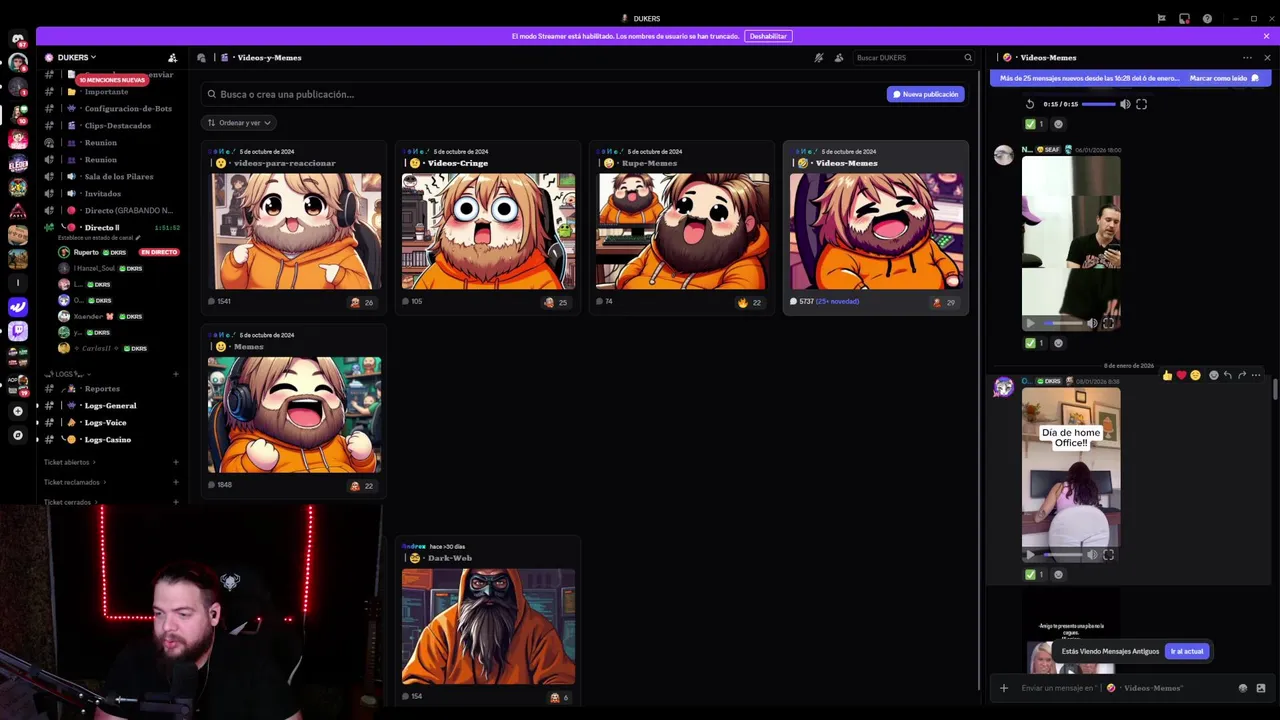Open the sticker/GIF icon in the message box

pyautogui.click(x=1261, y=688)
